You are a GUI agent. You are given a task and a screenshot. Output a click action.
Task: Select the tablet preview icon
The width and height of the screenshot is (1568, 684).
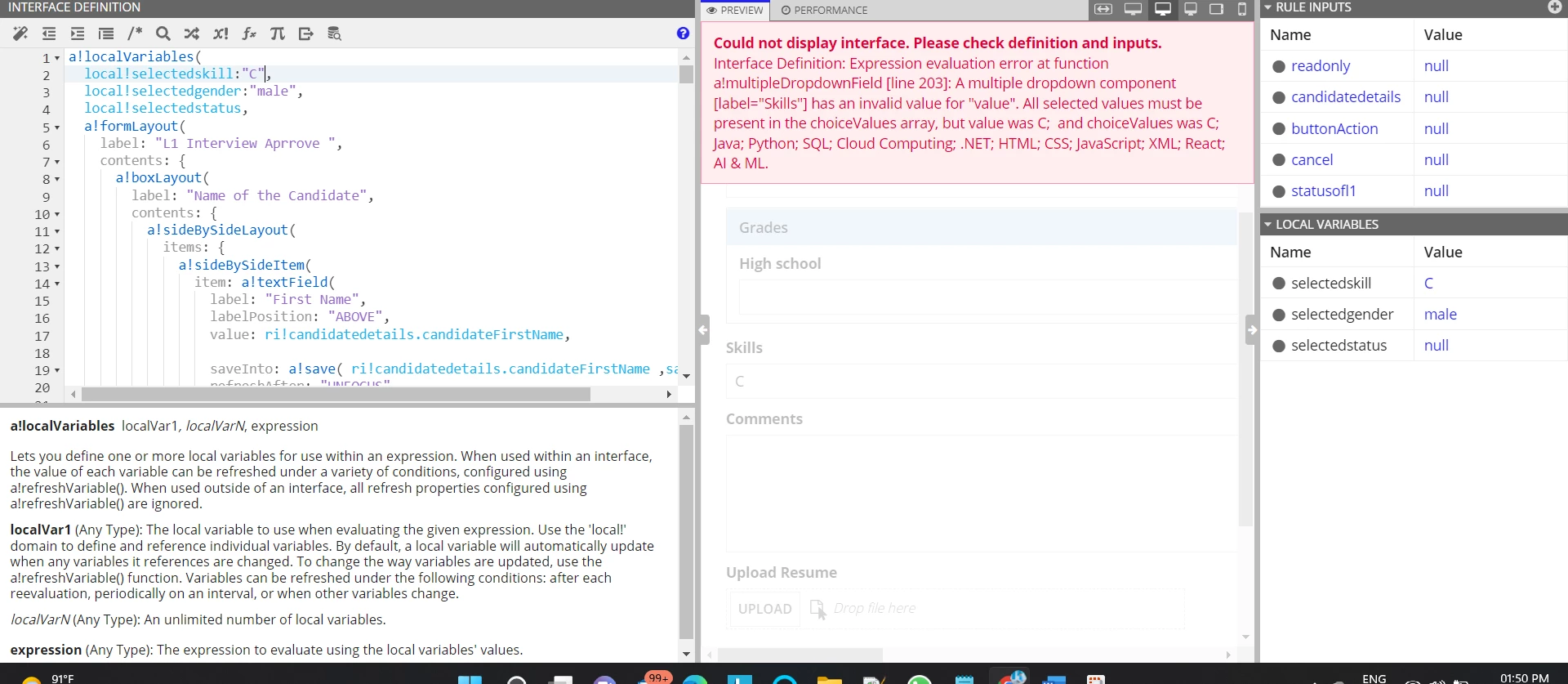pyautogui.click(x=1216, y=9)
